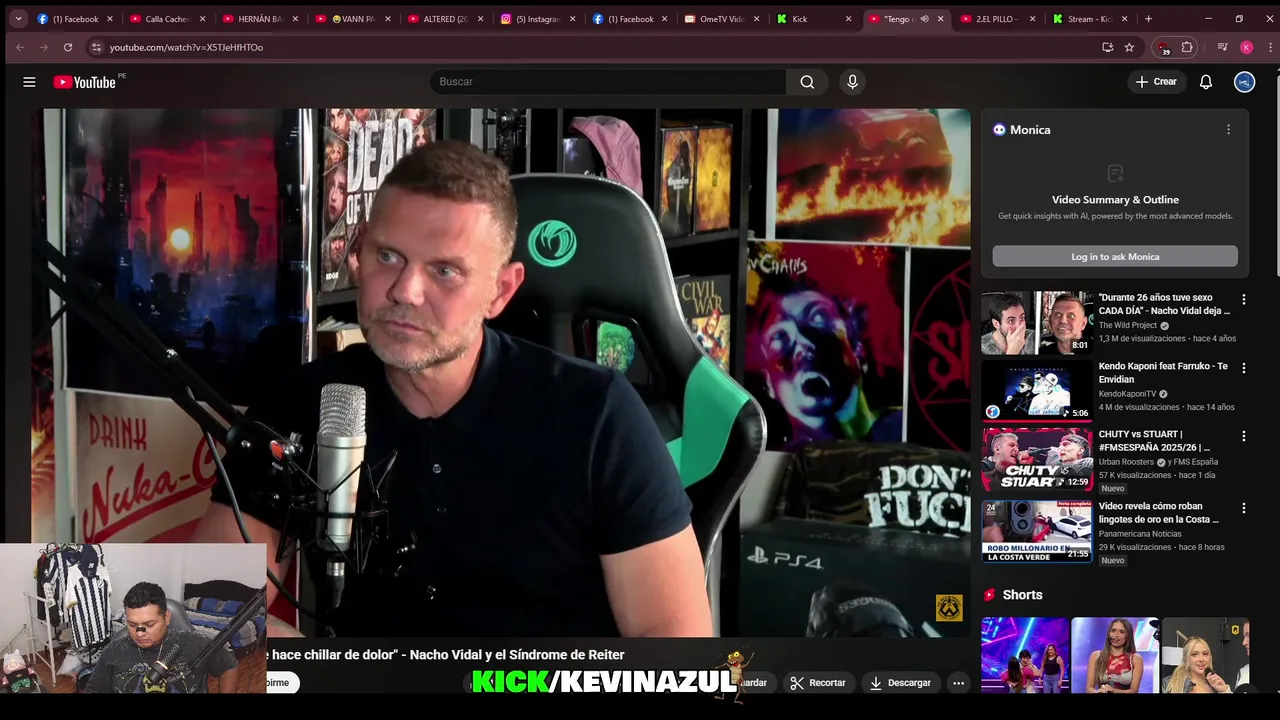Viewport: 1280px width, 720px height.
Task: Open the CHUTY vs STUART thumbnail
Action: (1036, 459)
